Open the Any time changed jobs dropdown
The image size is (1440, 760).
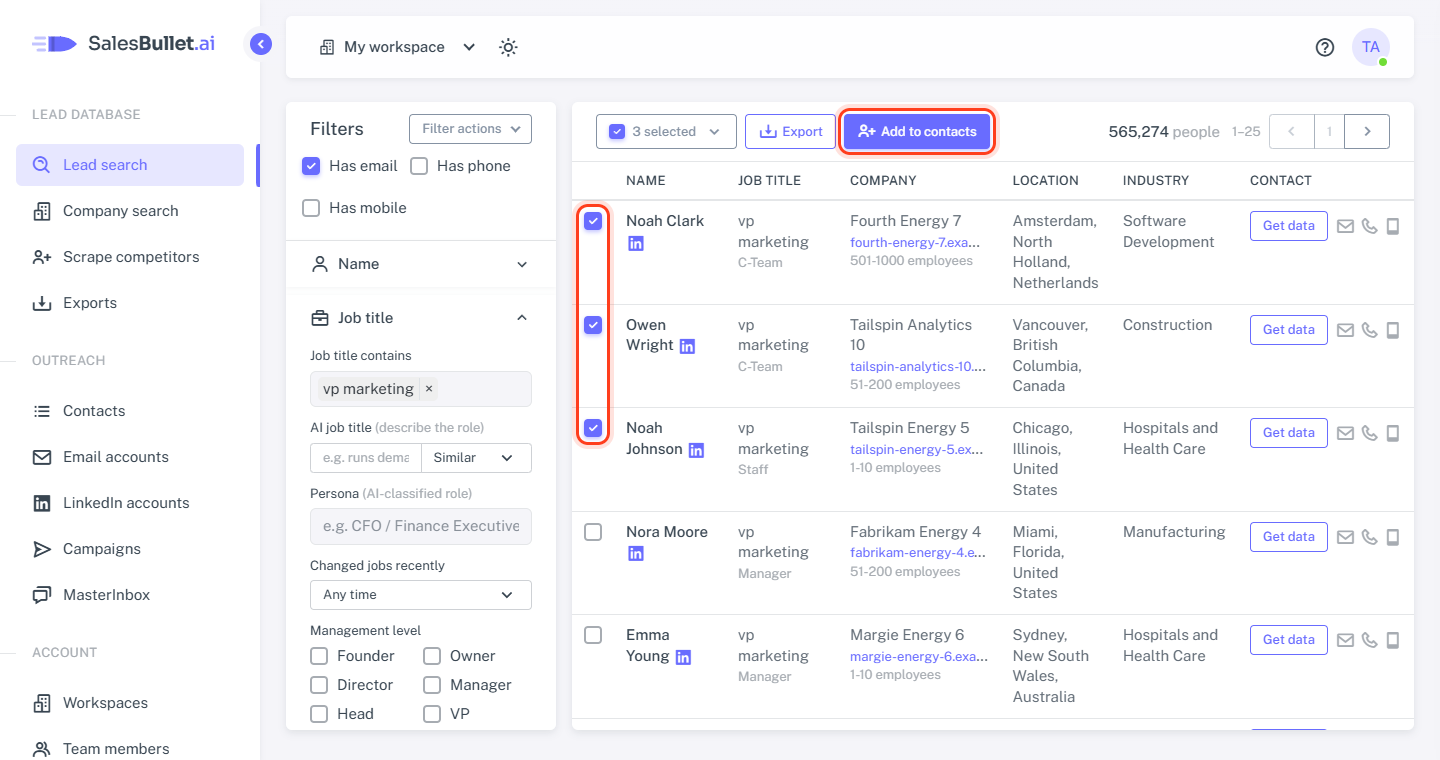(x=421, y=594)
